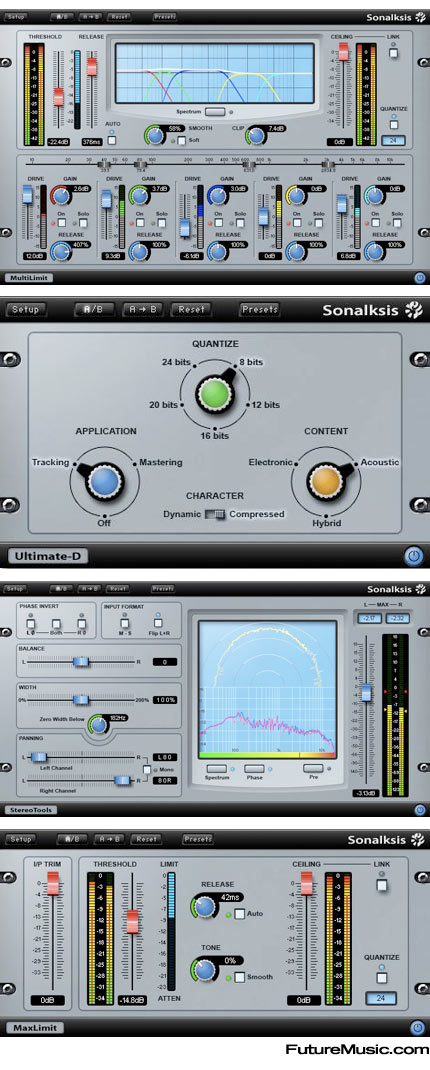
Task: Enable the Auto release checkbox in MultiLimit
Action: point(111,141)
